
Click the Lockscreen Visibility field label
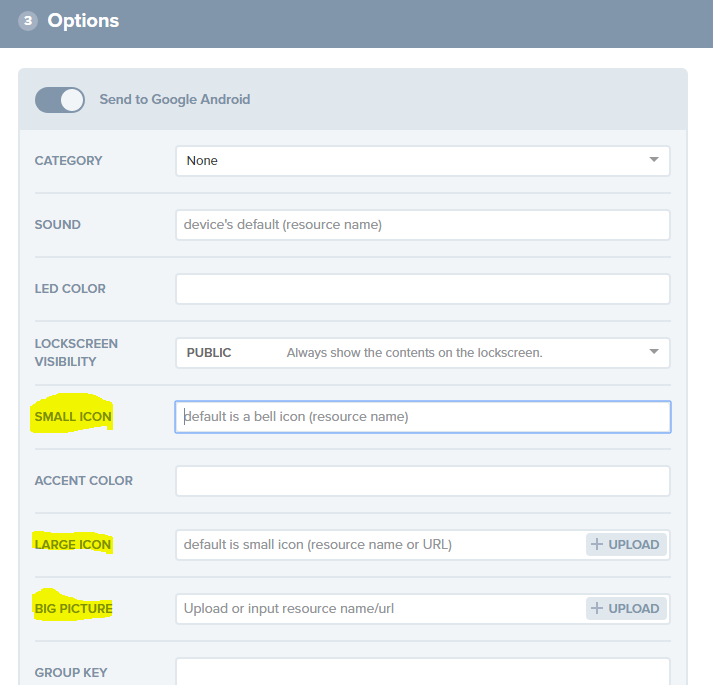coord(76,352)
